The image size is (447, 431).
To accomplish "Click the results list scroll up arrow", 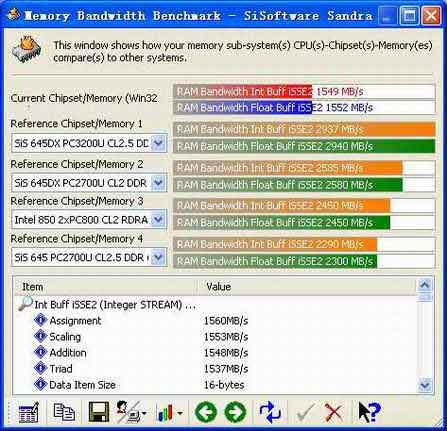I will click(425, 285).
